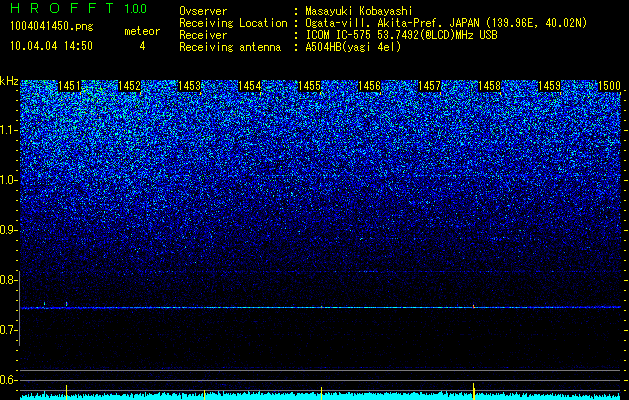This screenshot has width=629, height=400.
Task: Click the filename 1004041450.png
Action: 51,27
